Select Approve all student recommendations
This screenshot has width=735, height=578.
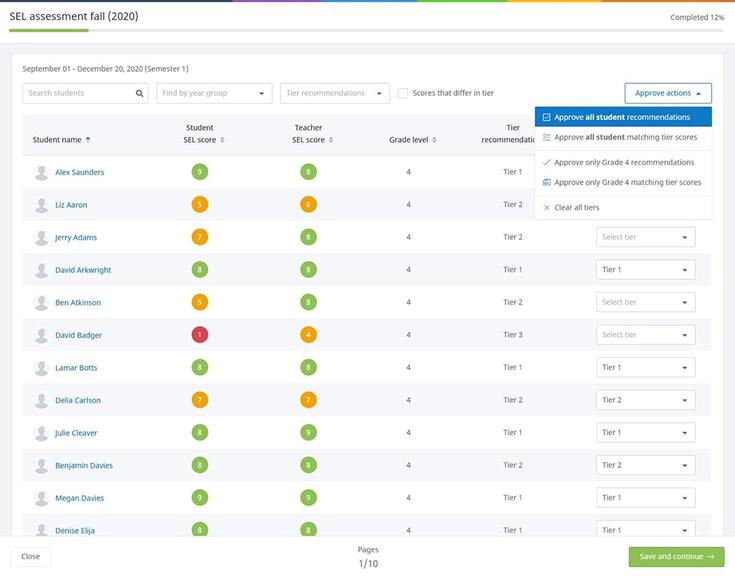click(x=623, y=117)
